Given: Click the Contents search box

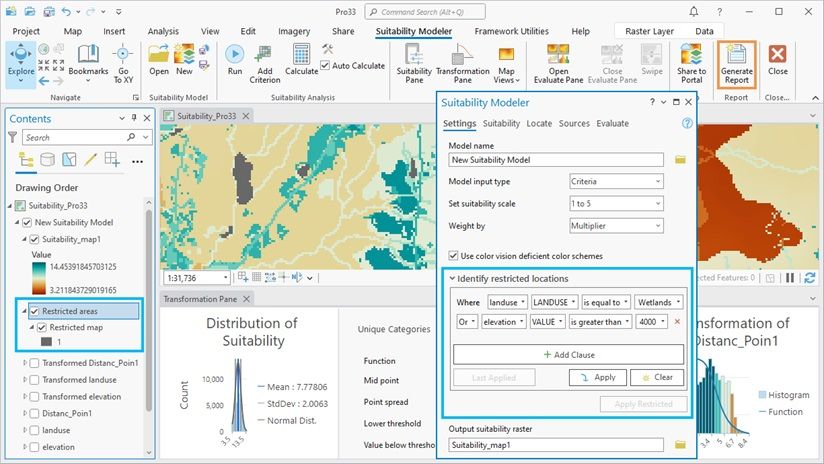Looking at the screenshot, I should [87, 138].
